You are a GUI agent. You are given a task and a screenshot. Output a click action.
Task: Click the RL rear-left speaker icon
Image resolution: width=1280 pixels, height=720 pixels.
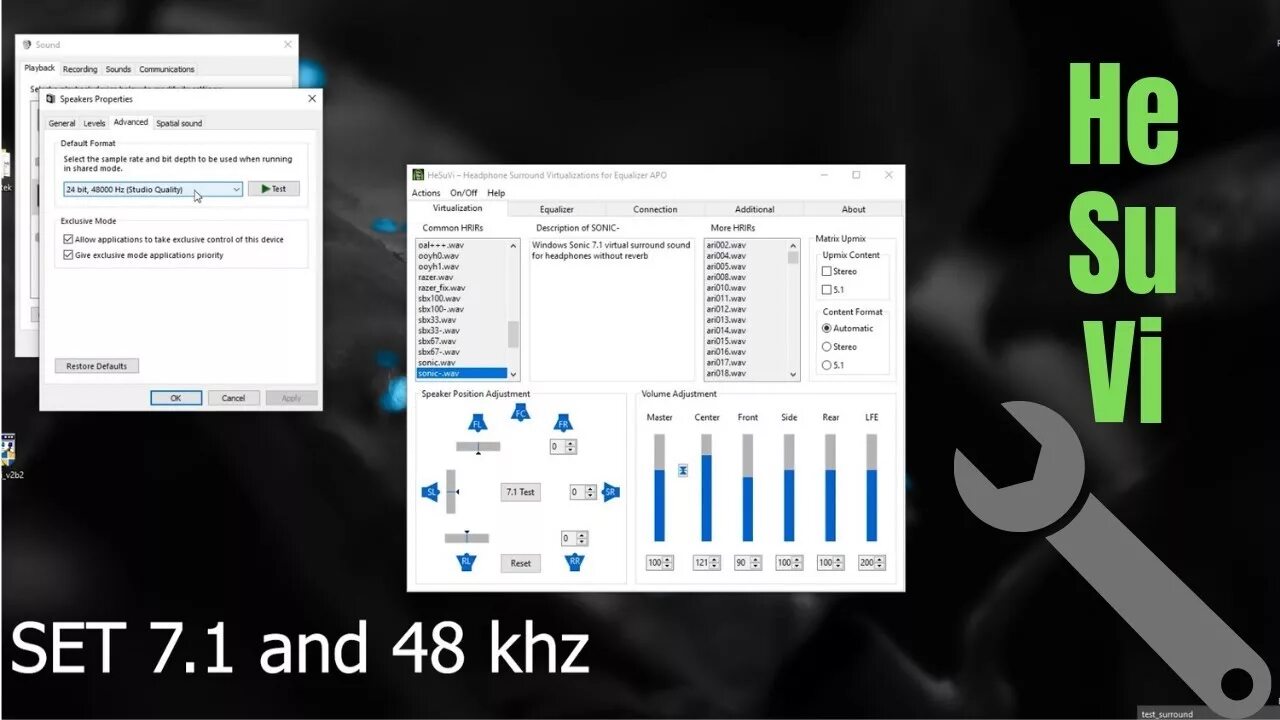coord(466,562)
